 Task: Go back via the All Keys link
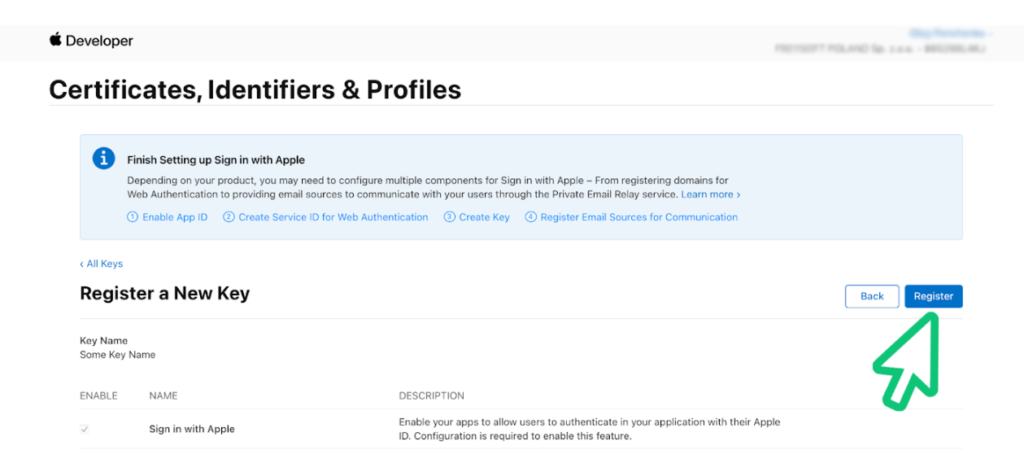(x=101, y=264)
